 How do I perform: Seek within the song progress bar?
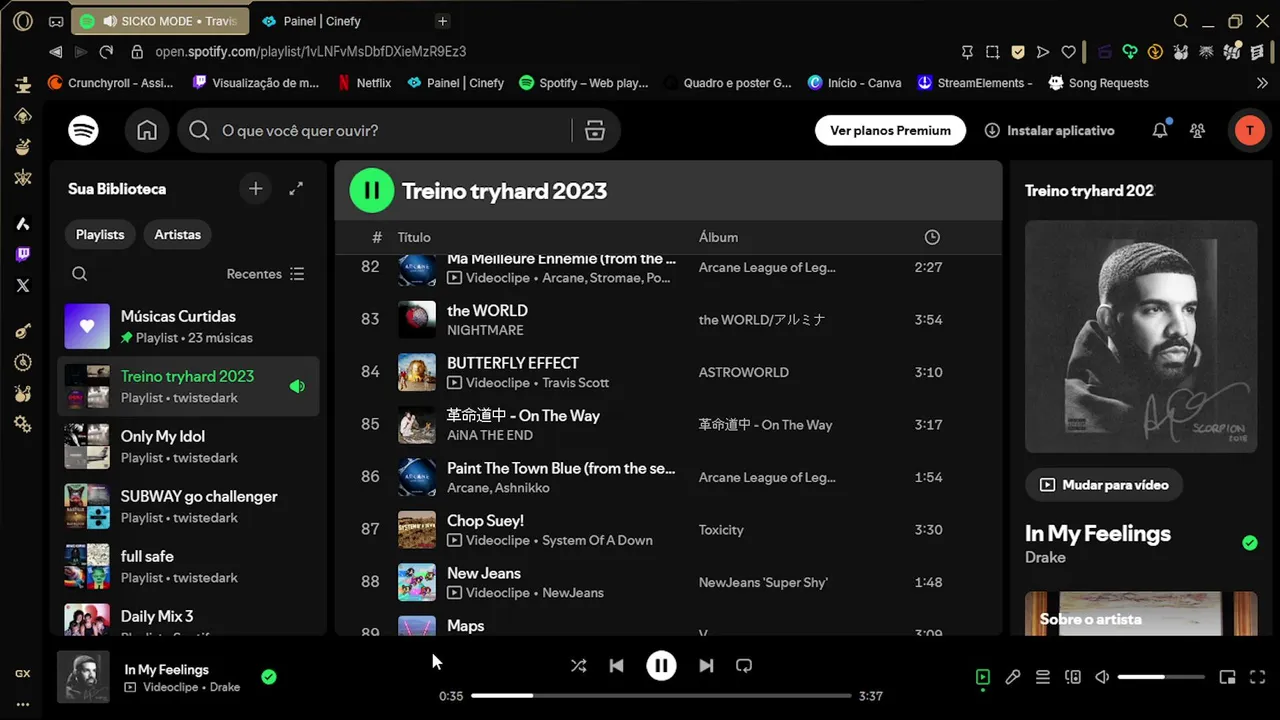coord(661,696)
